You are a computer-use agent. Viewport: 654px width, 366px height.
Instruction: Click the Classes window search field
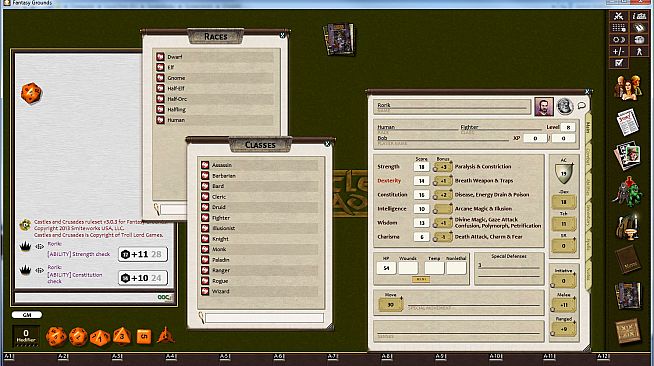(x=264, y=318)
